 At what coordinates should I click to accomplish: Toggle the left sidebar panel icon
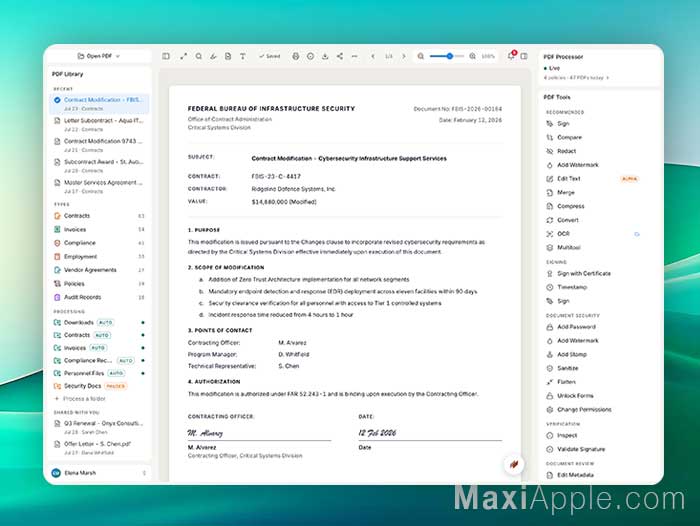(166, 56)
